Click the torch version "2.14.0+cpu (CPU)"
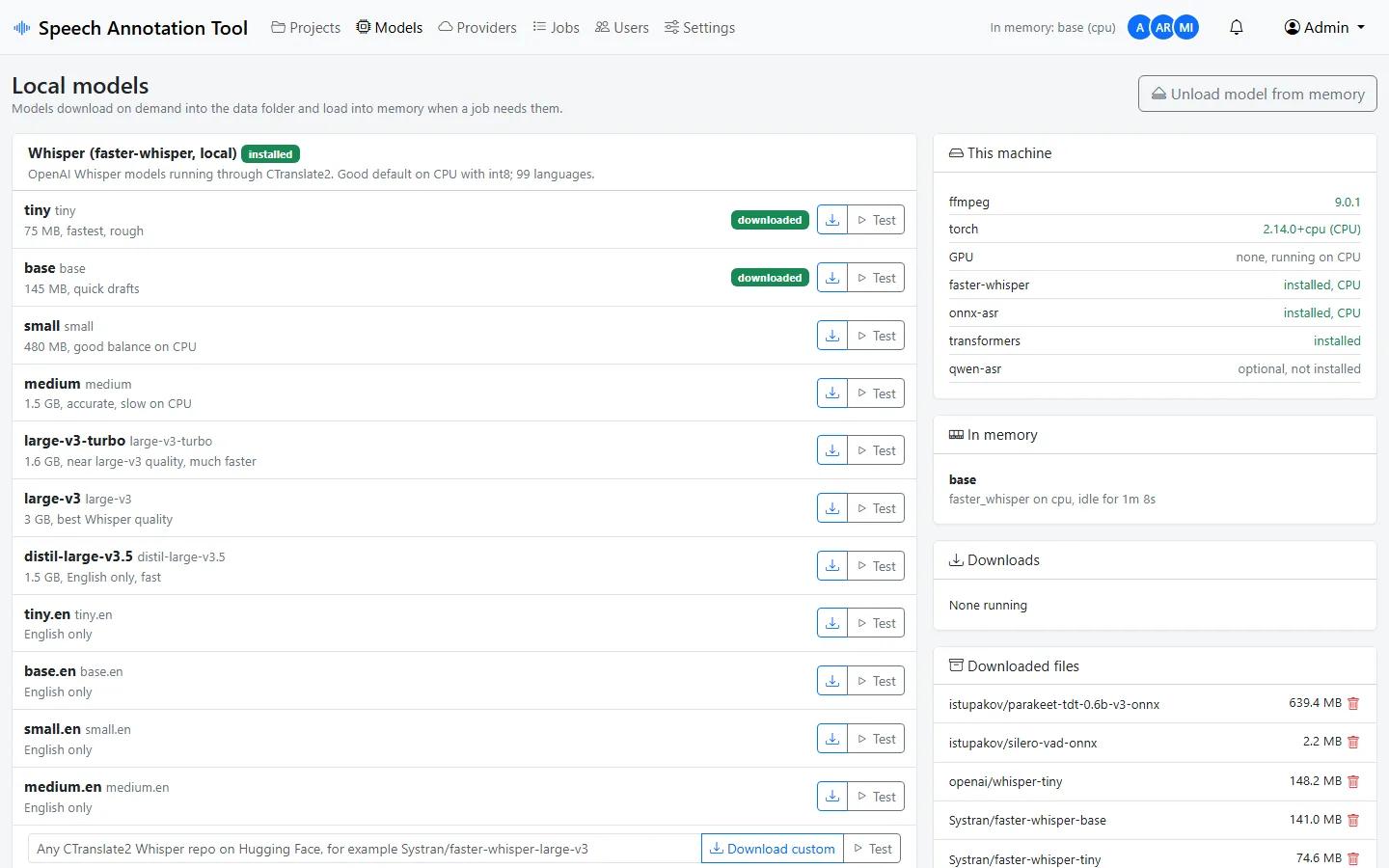This screenshot has height=868, width=1389. (1312, 230)
